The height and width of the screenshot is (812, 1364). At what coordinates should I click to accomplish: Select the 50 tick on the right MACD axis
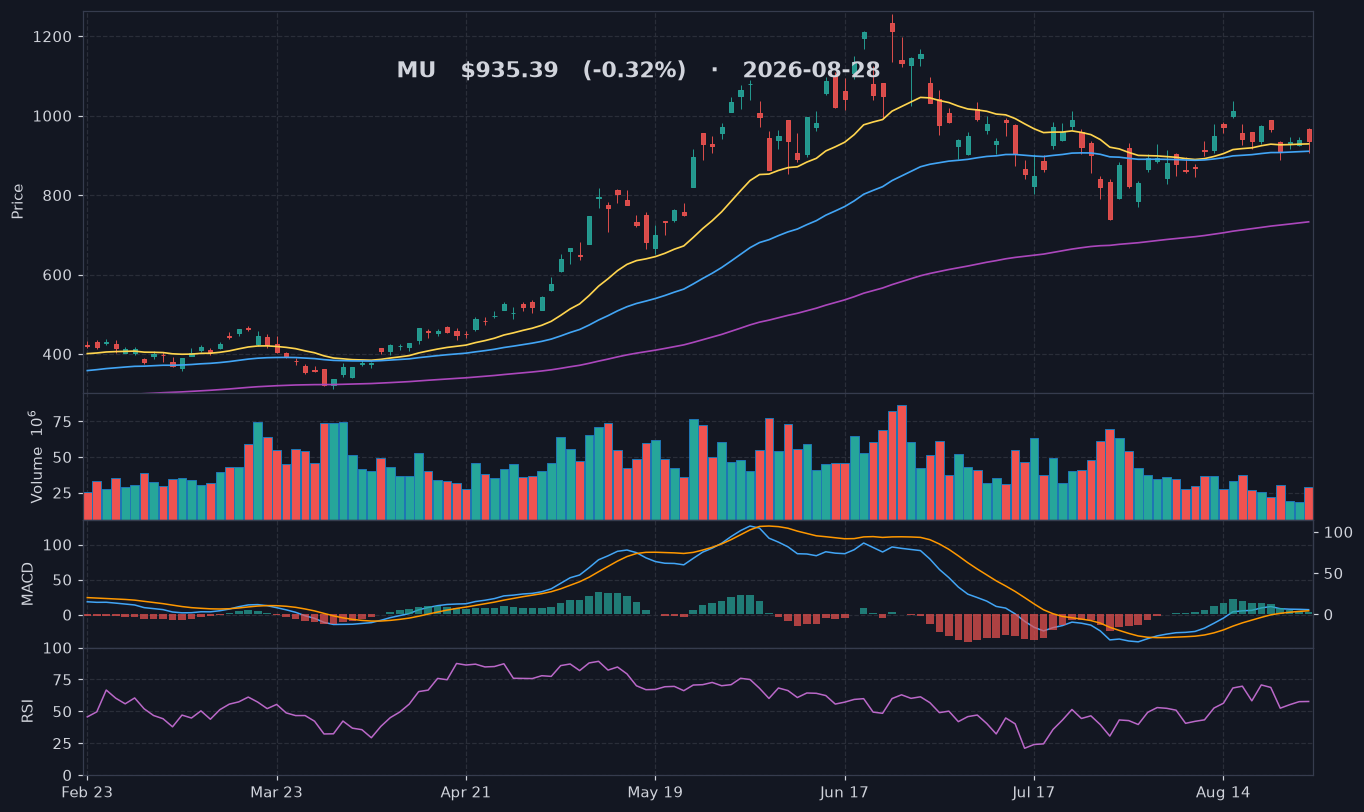tap(1333, 574)
